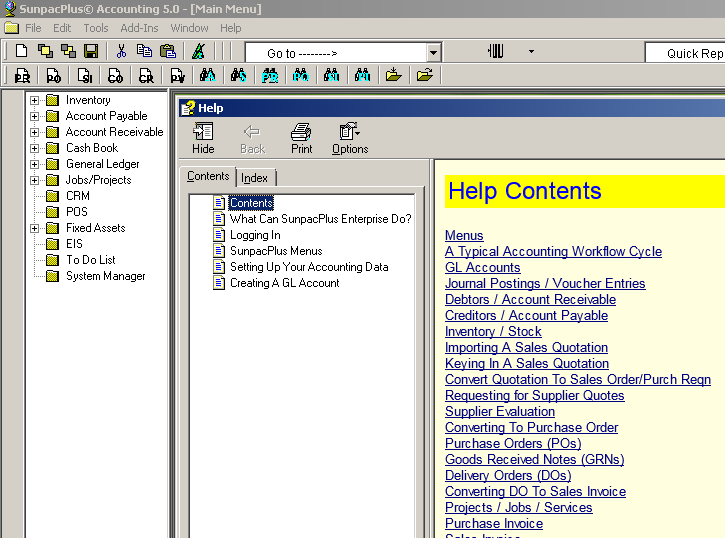Click the folder with down arrow icon
The width and height of the screenshot is (725, 538).
click(393, 75)
